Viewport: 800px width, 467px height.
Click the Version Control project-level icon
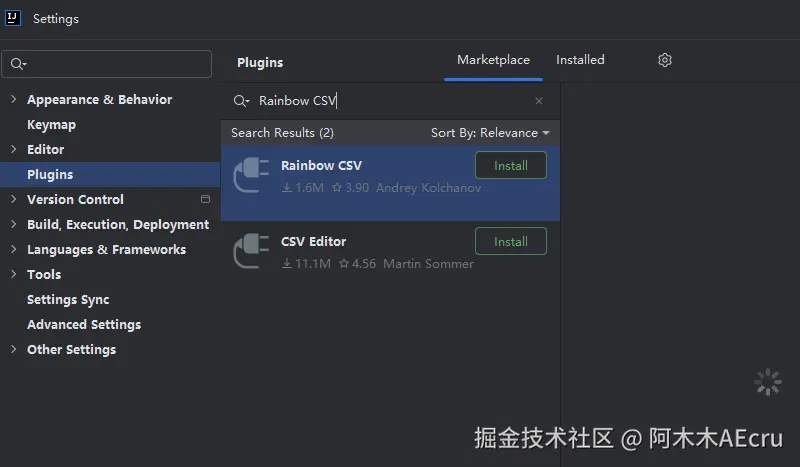[205, 199]
